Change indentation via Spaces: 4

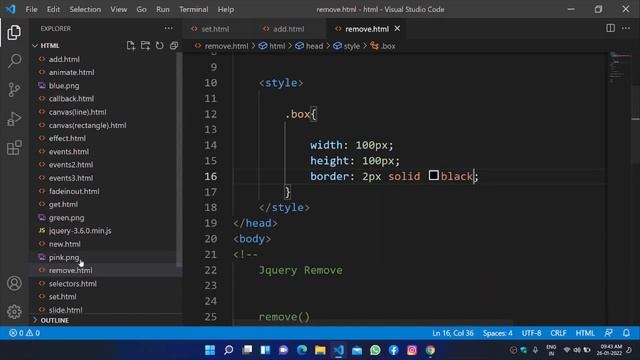(498, 333)
